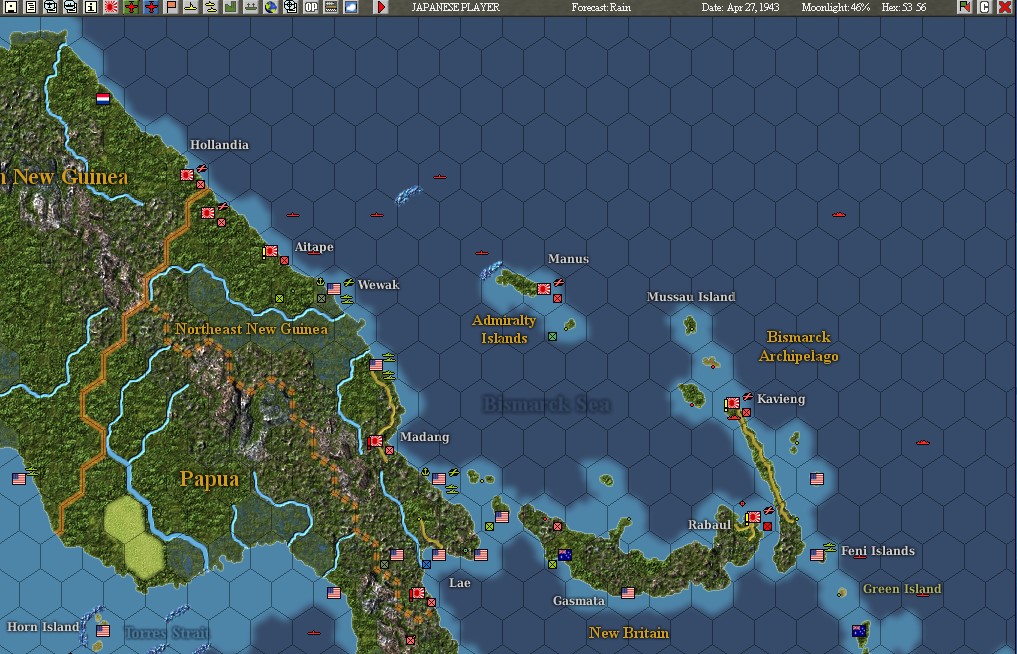Open the crosshair zoom target icon

point(290,9)
